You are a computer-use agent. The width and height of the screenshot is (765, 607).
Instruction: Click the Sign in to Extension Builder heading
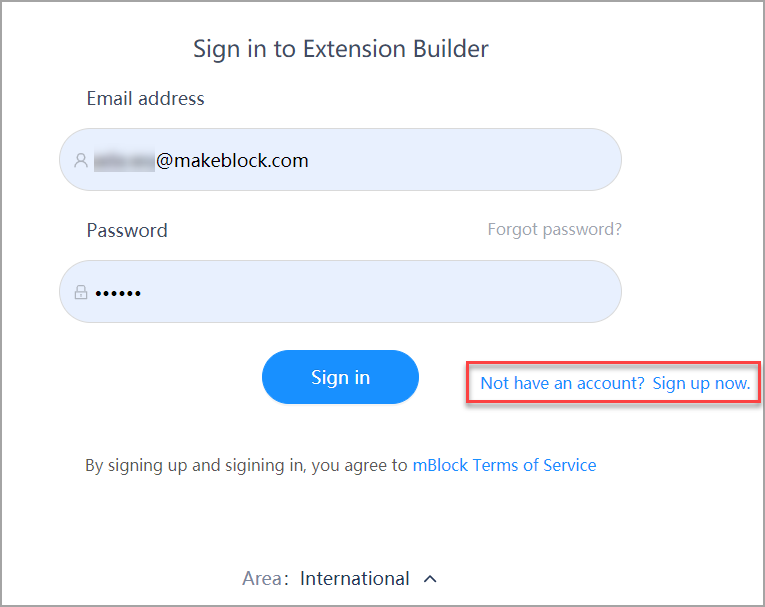pyautogui.click(x=341, y=49)
